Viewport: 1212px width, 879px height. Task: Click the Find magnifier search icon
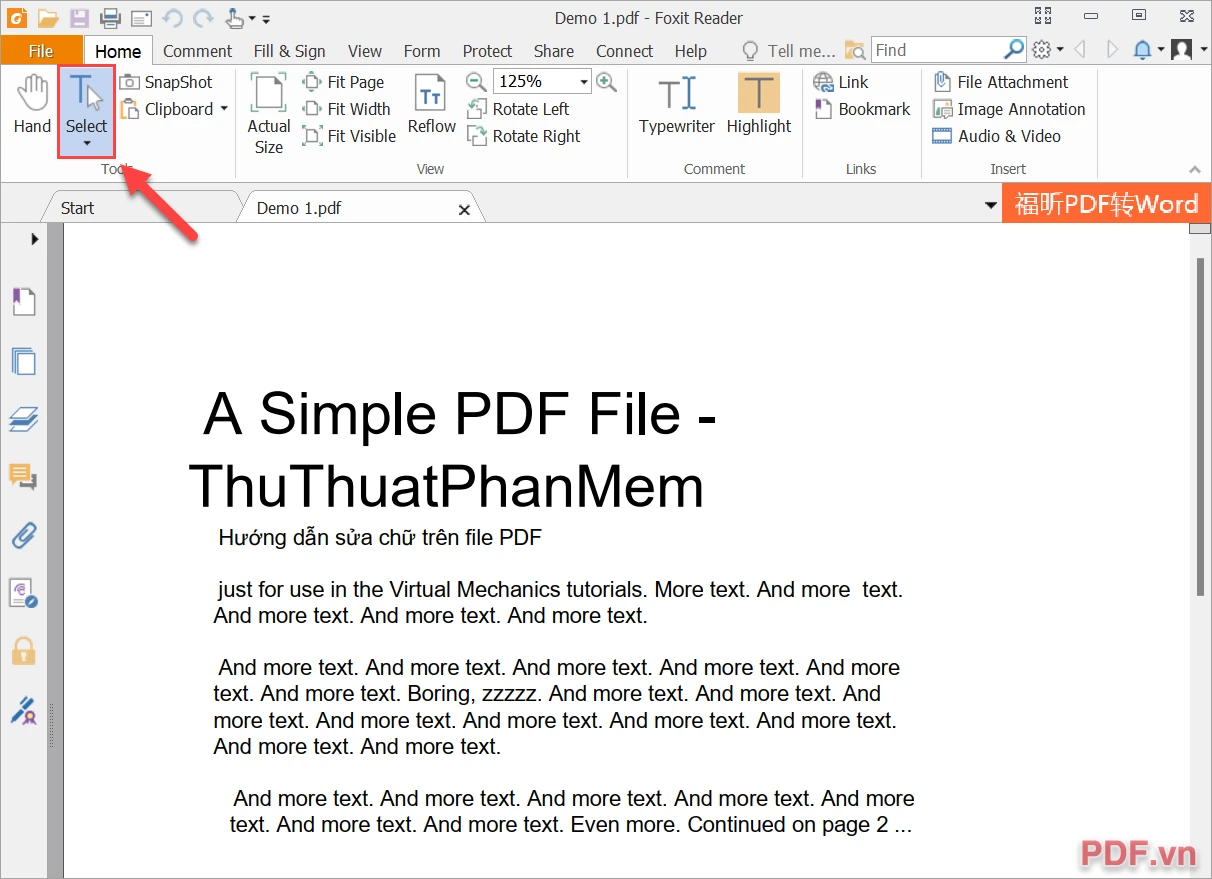(1014, 50)
